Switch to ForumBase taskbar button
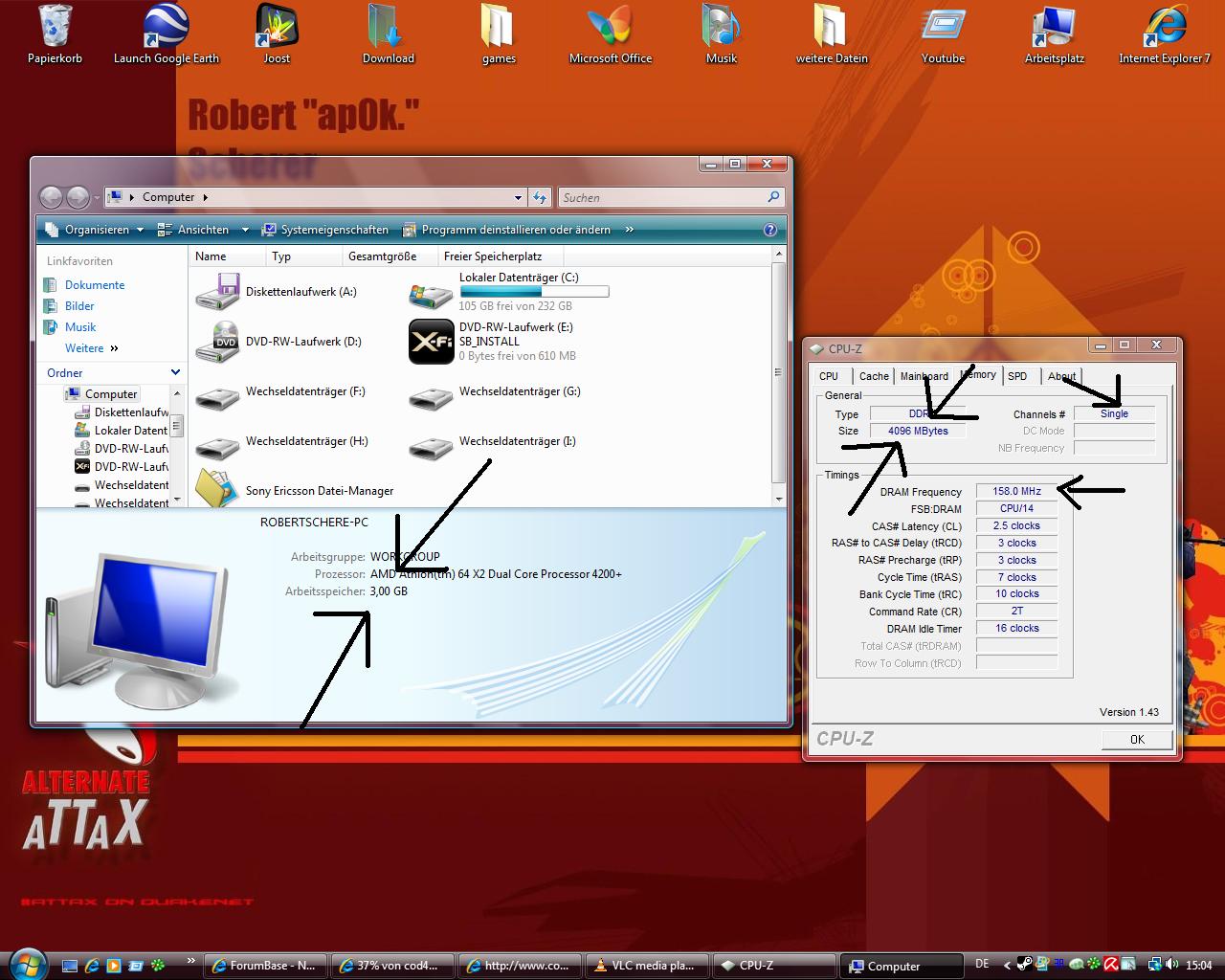 pos(267,966)
